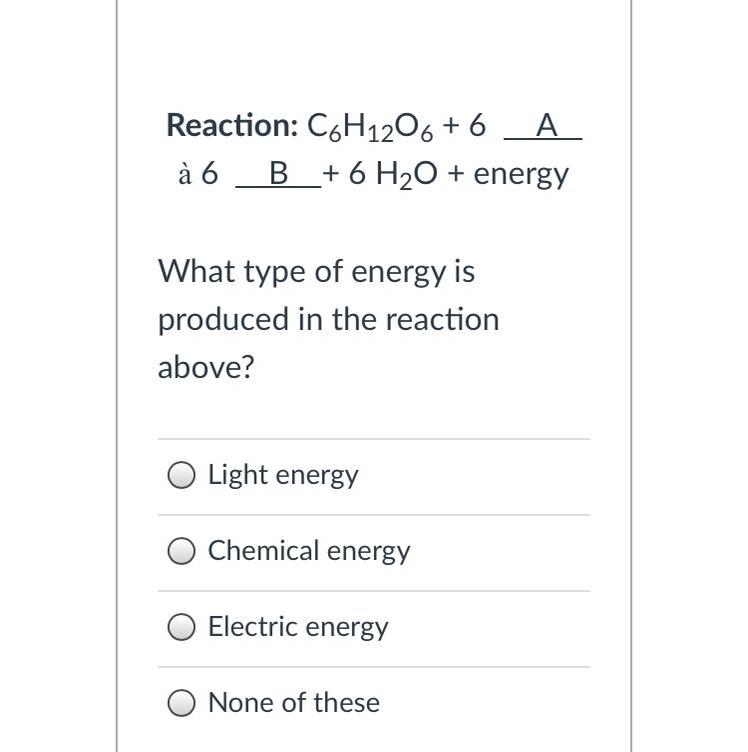Click the 'What type of energy is' line
The width and height of the screenshot is (748, 752).
316,271
